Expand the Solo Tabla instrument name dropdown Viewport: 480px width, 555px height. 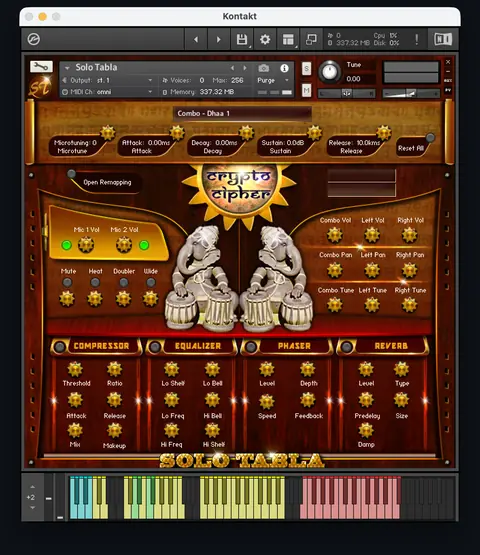[67, 68]
